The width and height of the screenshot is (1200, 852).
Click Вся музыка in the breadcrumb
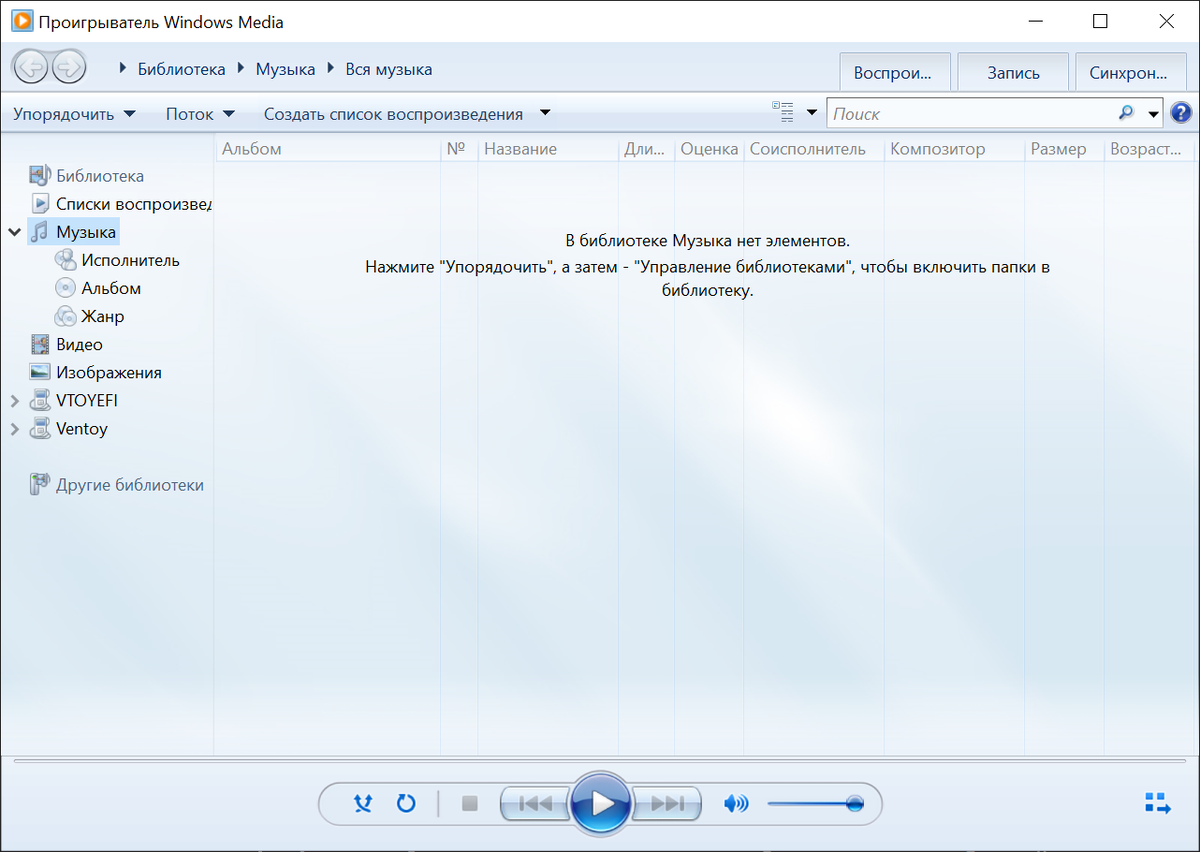coord(389,69)
